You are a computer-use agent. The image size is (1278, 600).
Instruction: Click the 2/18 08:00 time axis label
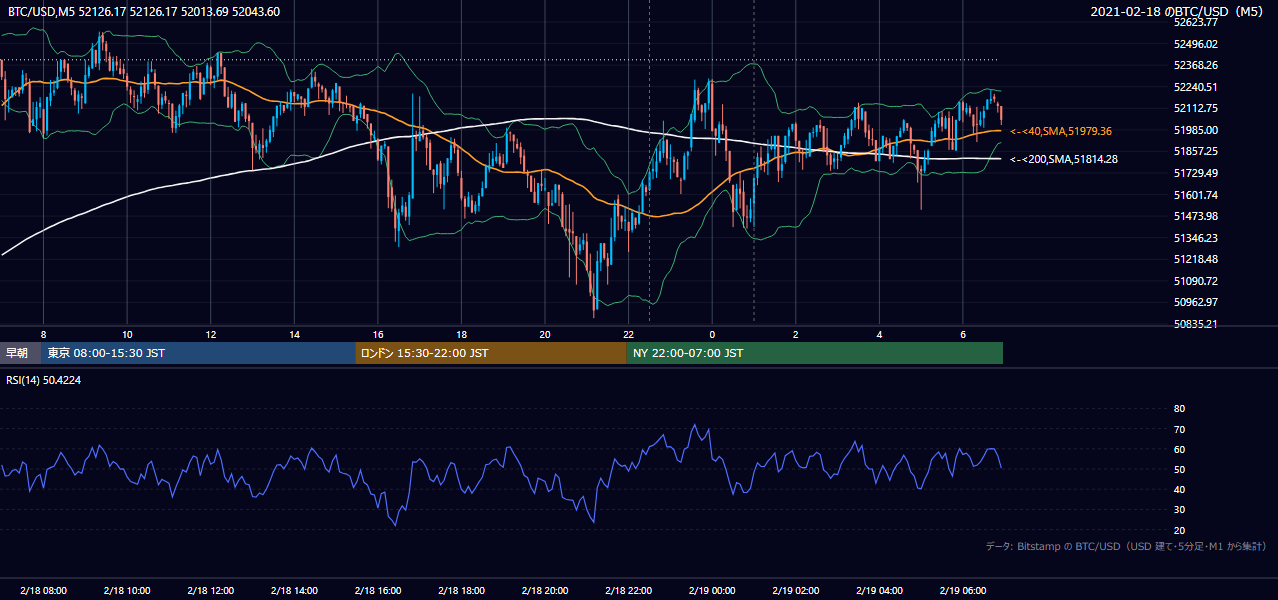pos(43,591)
